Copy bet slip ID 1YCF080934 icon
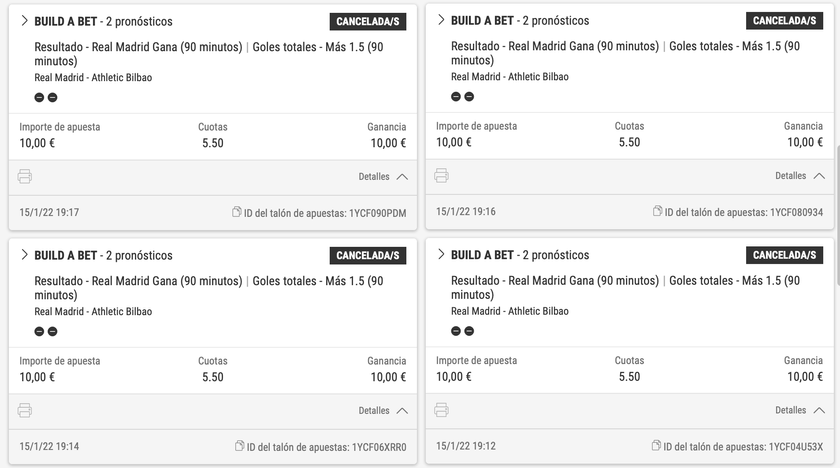The image size is (840, 468). (x=657, y=211)
